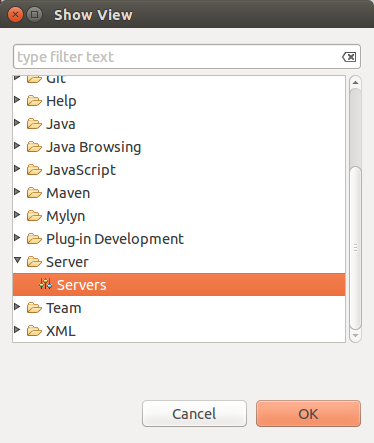The image size is (374, 443).
Task: Select the Maven label
Action: (68, 193)
